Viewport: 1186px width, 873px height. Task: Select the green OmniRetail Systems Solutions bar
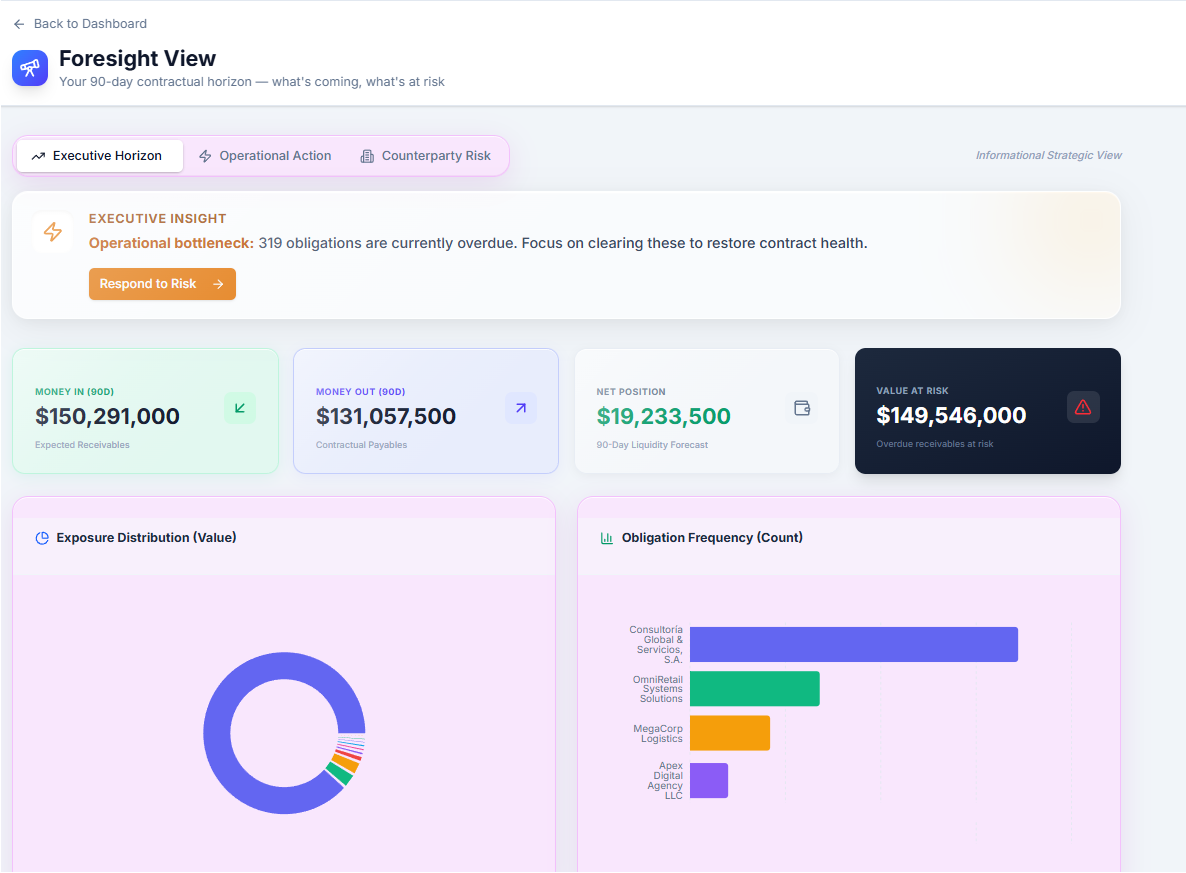click(754, 689)
